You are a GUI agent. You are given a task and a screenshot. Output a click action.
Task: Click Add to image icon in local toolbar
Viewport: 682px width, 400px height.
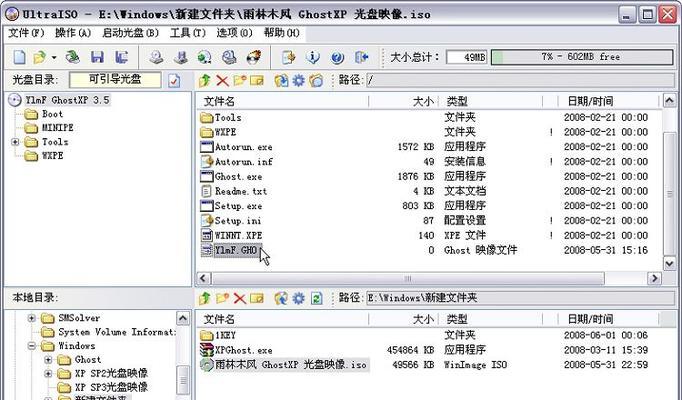(281, 298)
